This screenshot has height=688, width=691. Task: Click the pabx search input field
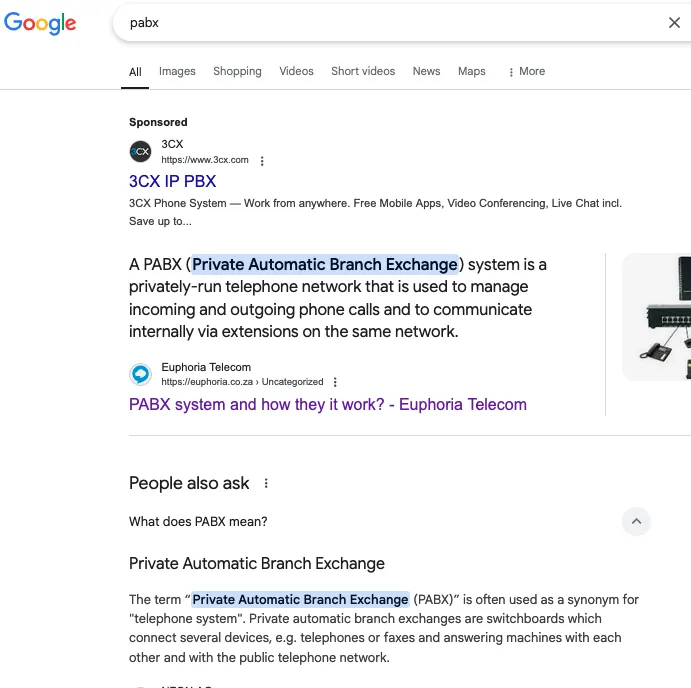click(380, 23)
